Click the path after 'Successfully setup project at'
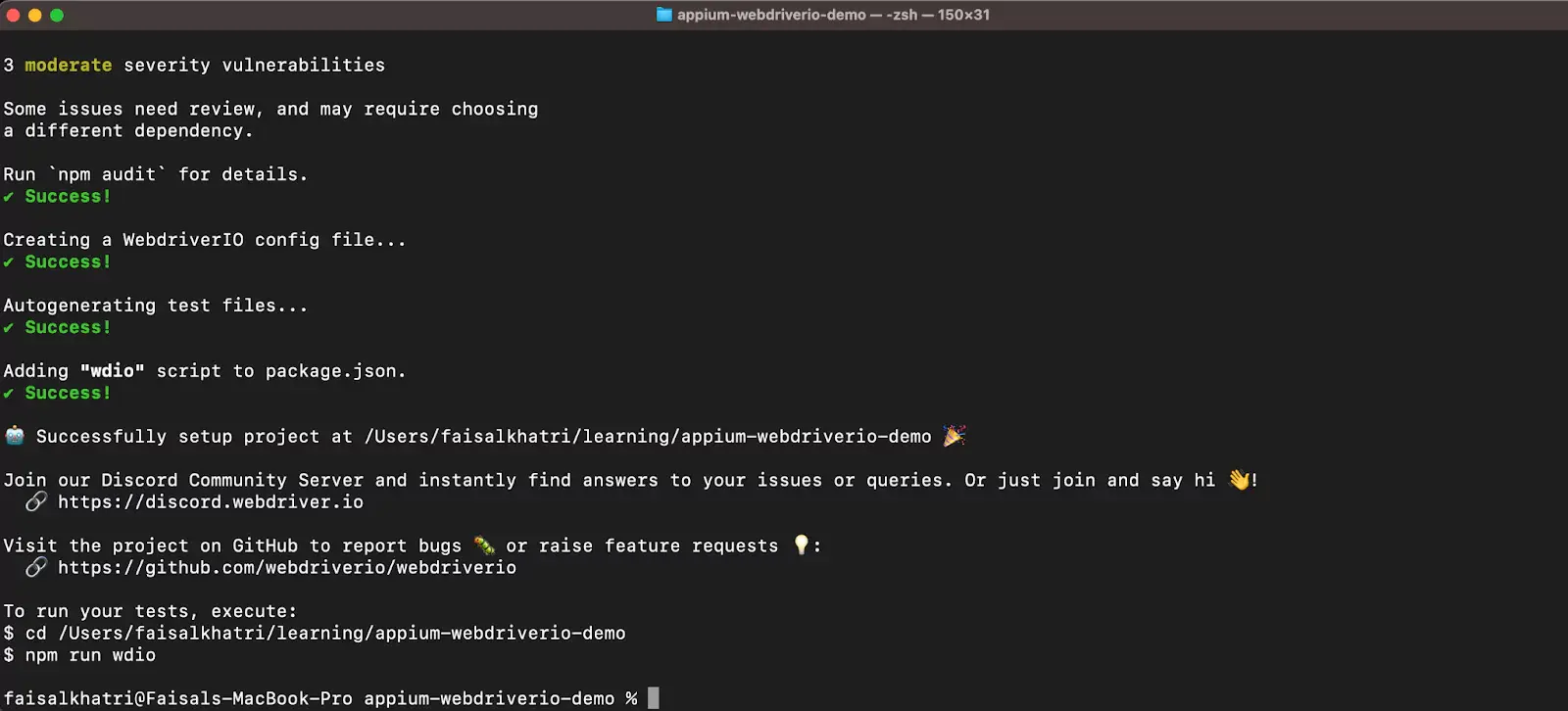The height and width of the screenshot is (711, 1568). coord(648,437)
